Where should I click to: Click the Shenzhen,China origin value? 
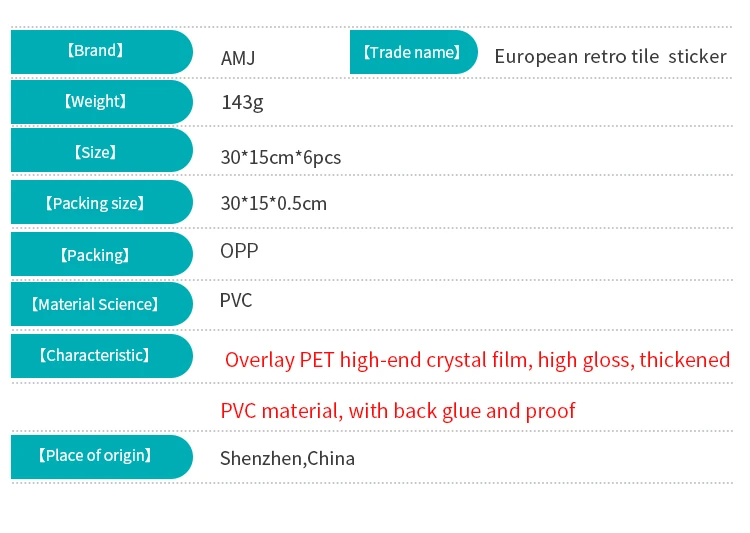[x=287, y=459]
